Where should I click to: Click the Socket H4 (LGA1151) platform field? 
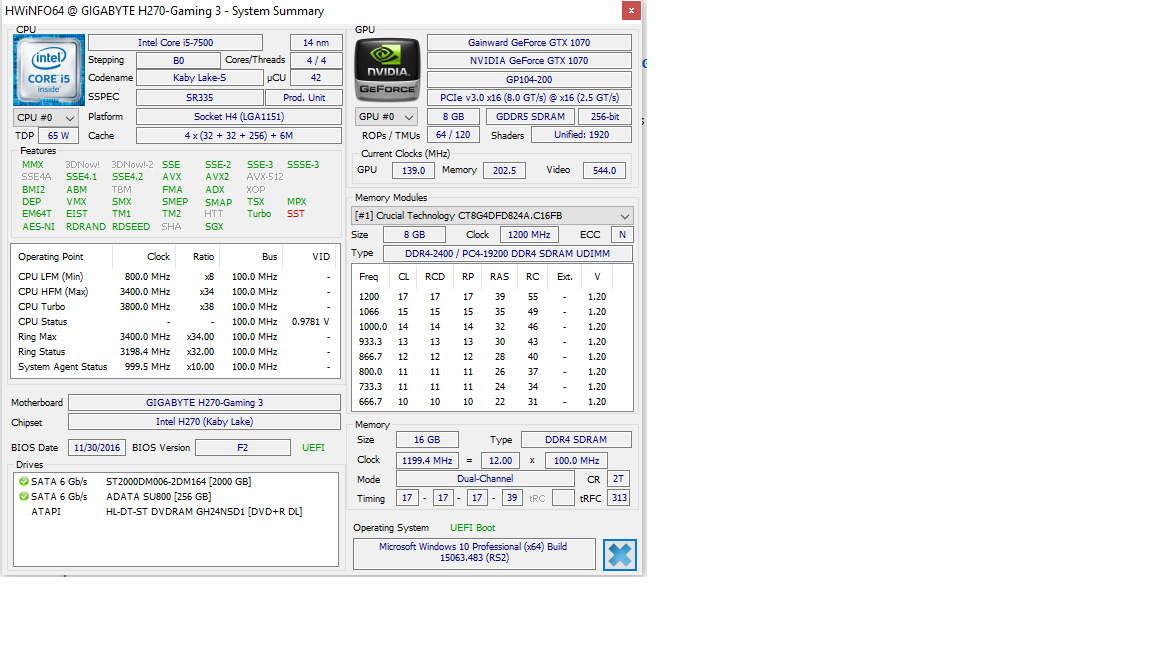(x=239, y=116)
